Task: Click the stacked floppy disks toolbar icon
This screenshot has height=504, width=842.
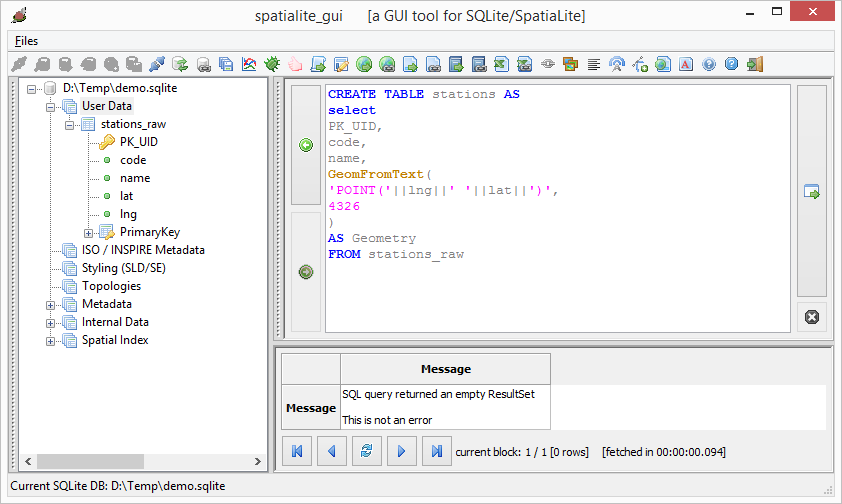Action: point(226,64)
